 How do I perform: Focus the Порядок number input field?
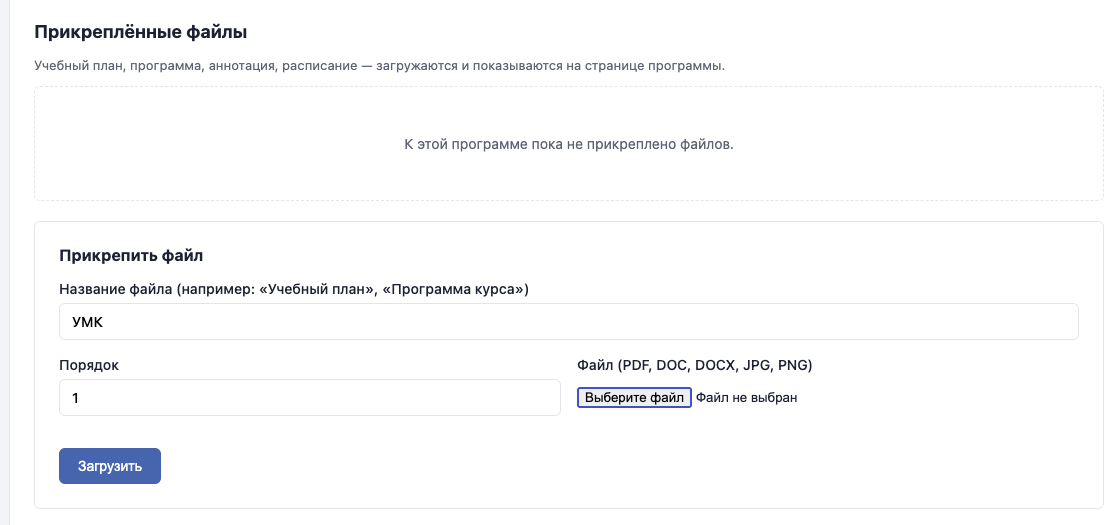(x=309, y=397)
